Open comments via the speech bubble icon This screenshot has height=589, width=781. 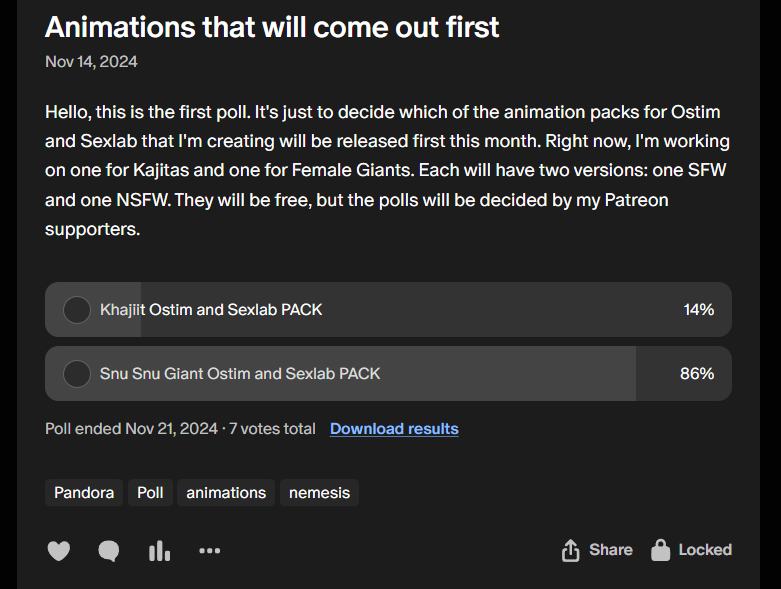109,551
